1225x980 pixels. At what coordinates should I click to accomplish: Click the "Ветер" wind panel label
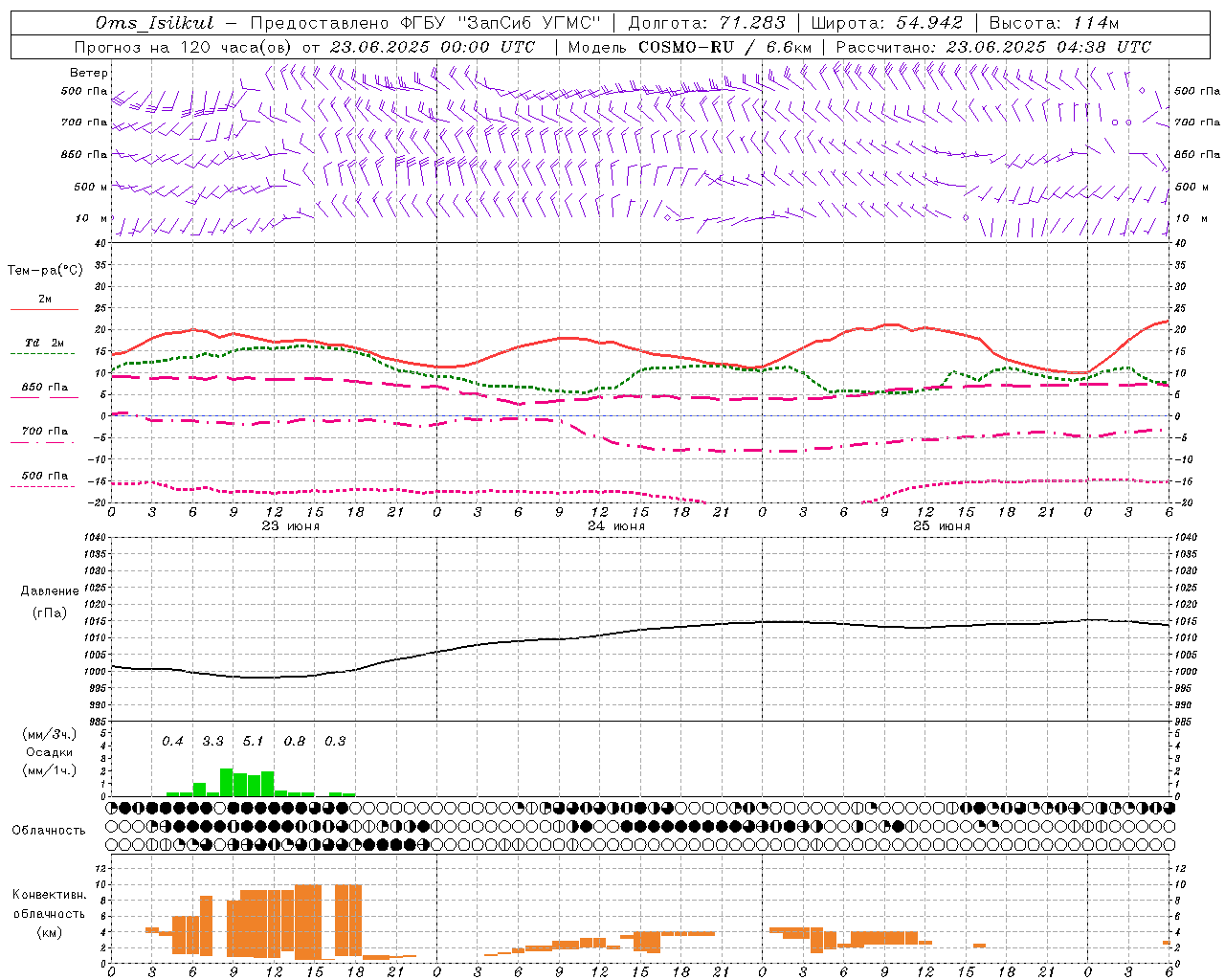89,73
